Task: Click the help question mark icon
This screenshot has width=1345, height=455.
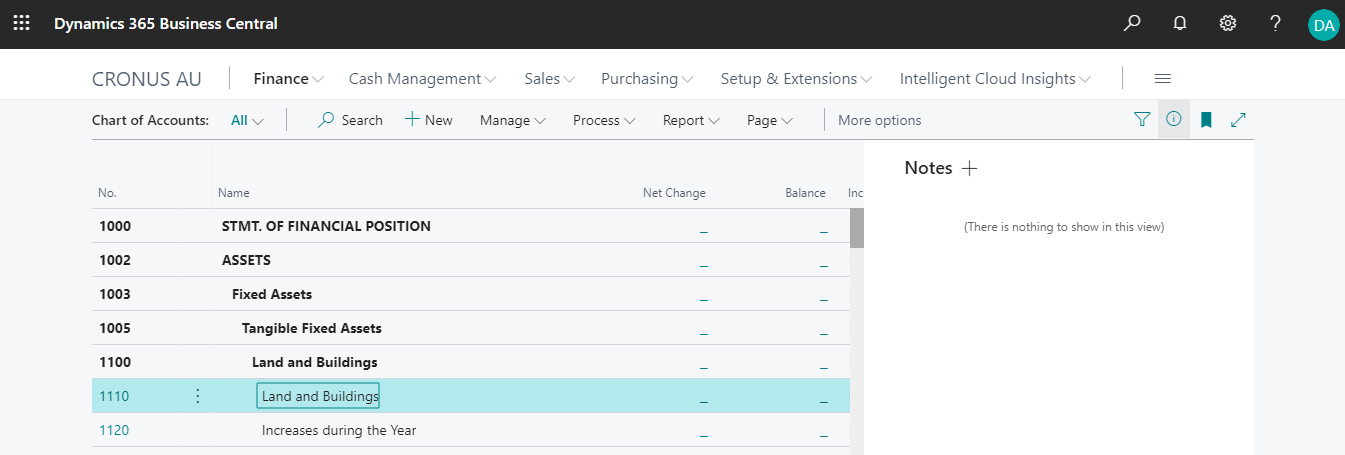Action: click(1276, 23)
